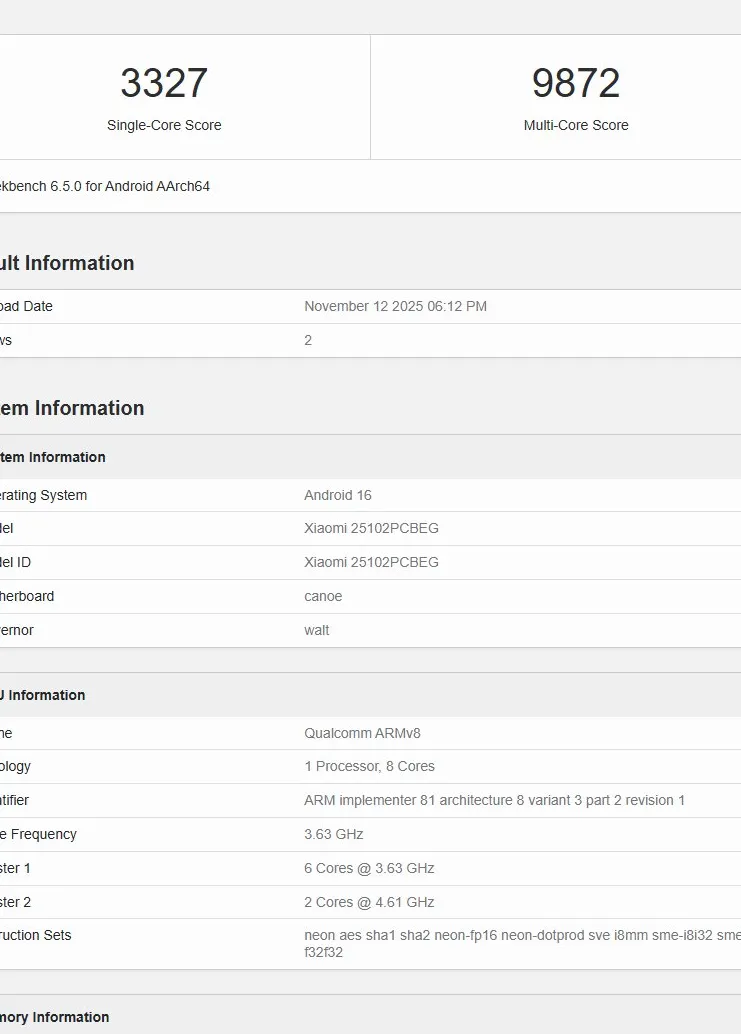
Task: Click the walt governor value
Action: (317, 630)
